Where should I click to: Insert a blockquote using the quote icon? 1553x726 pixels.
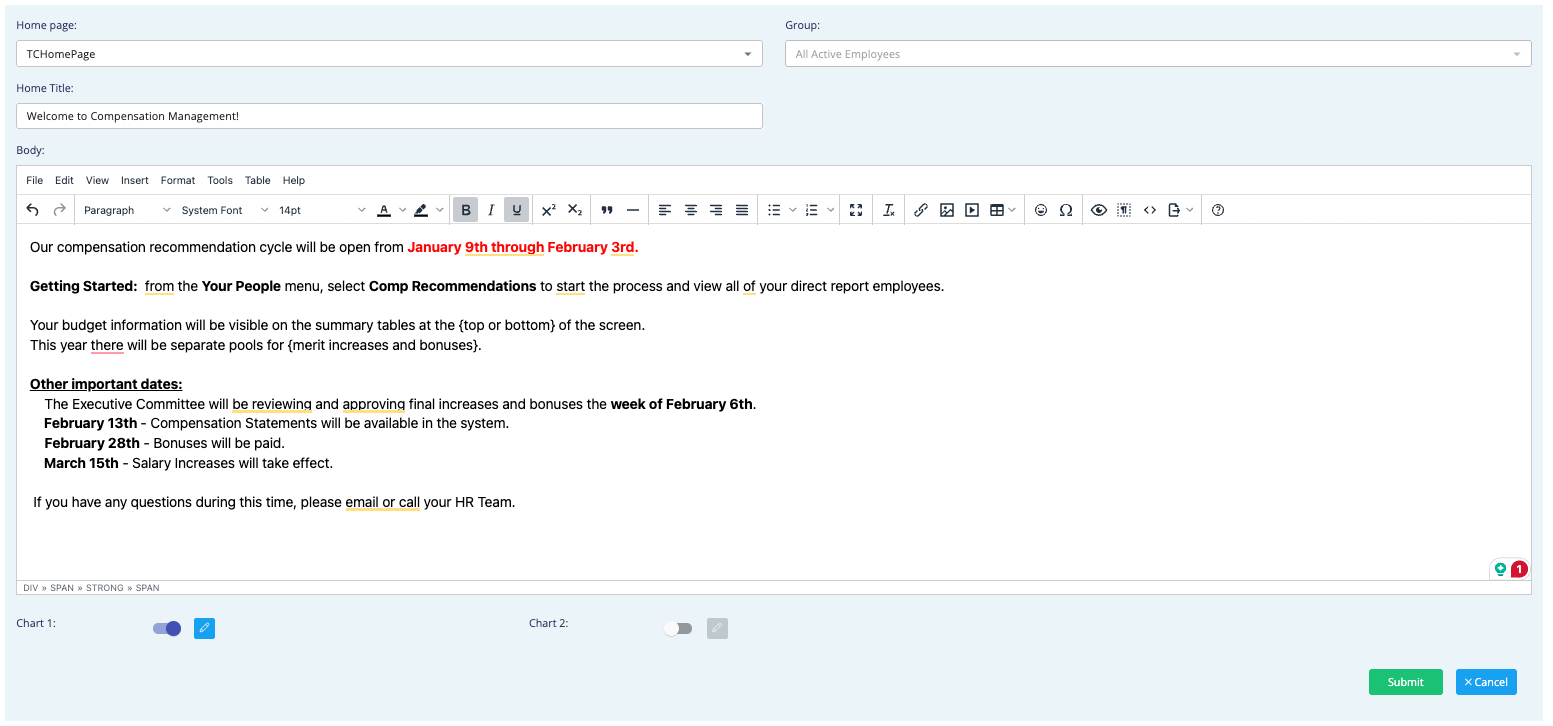(606, 210)
